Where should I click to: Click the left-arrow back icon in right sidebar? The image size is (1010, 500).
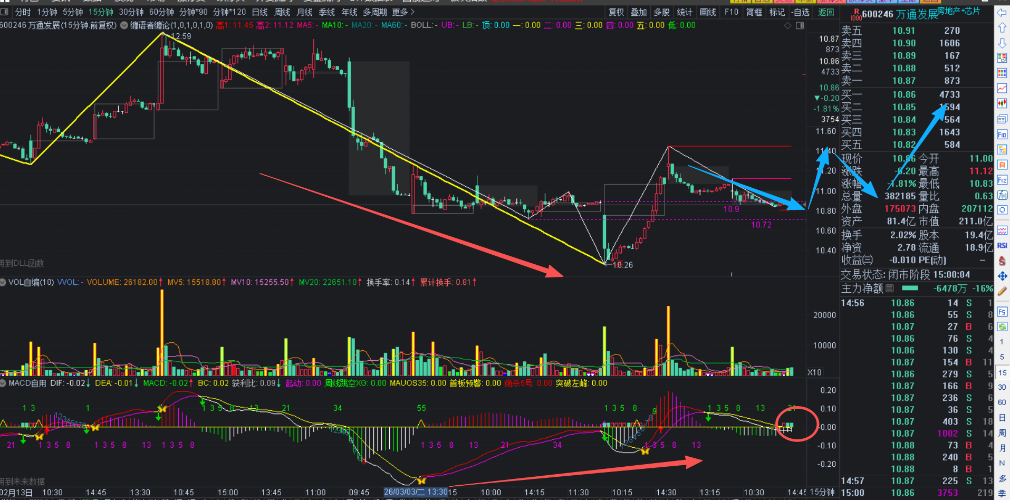[1002, 12]
